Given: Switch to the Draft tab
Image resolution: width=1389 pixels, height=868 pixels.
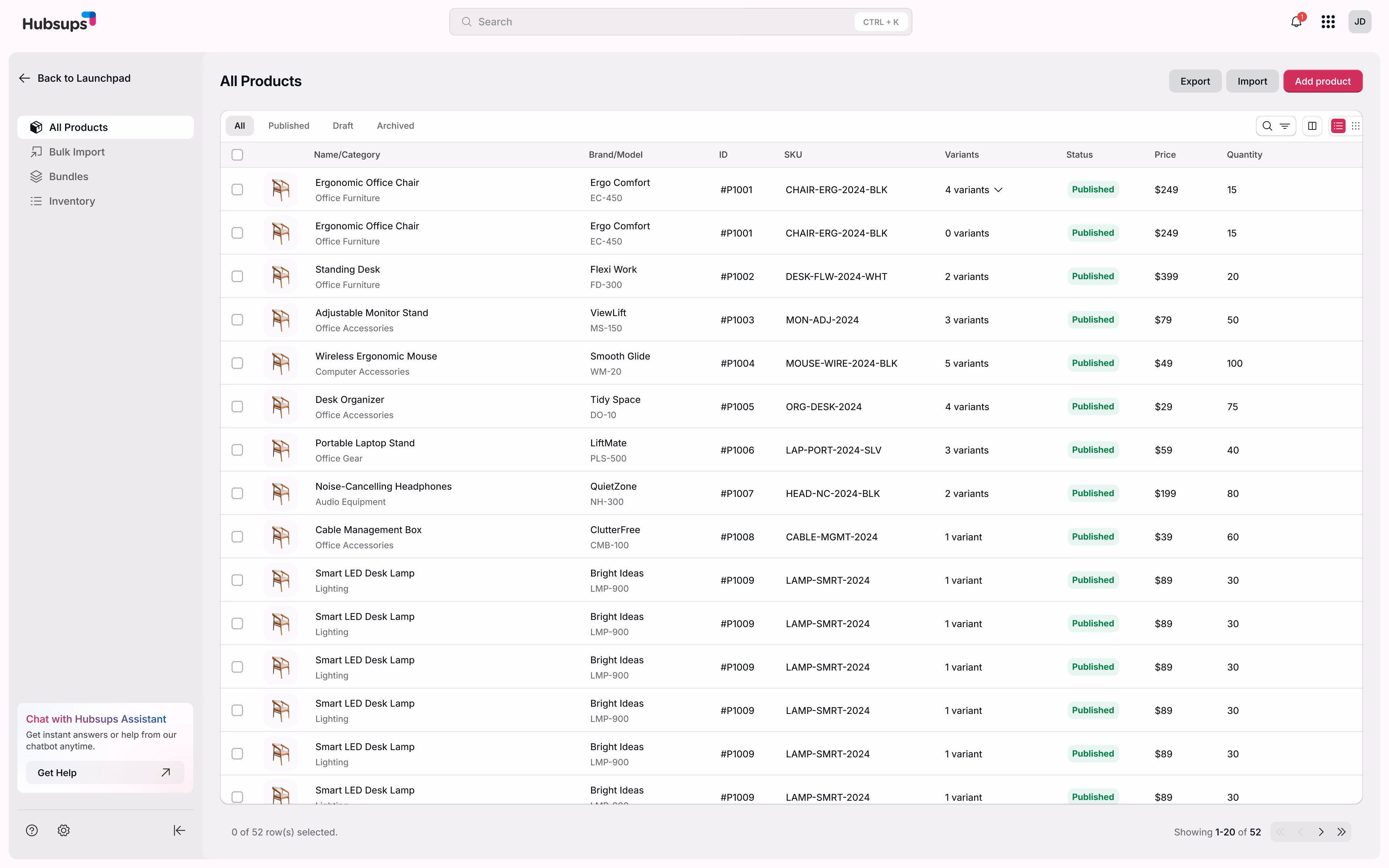Looking at the screenshot, I should [x=343, y=126].
